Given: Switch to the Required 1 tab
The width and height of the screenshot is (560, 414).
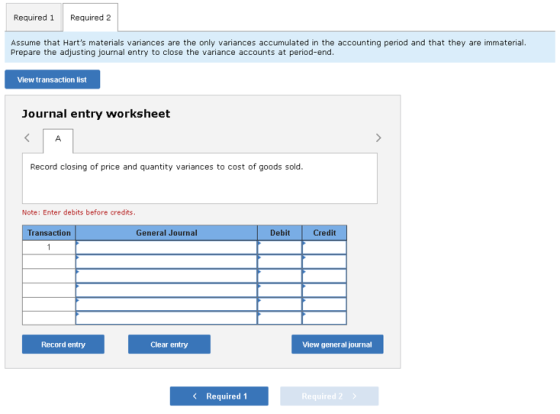Looking at the screenshot, I should pyautogui.click(x=34, y=18).
